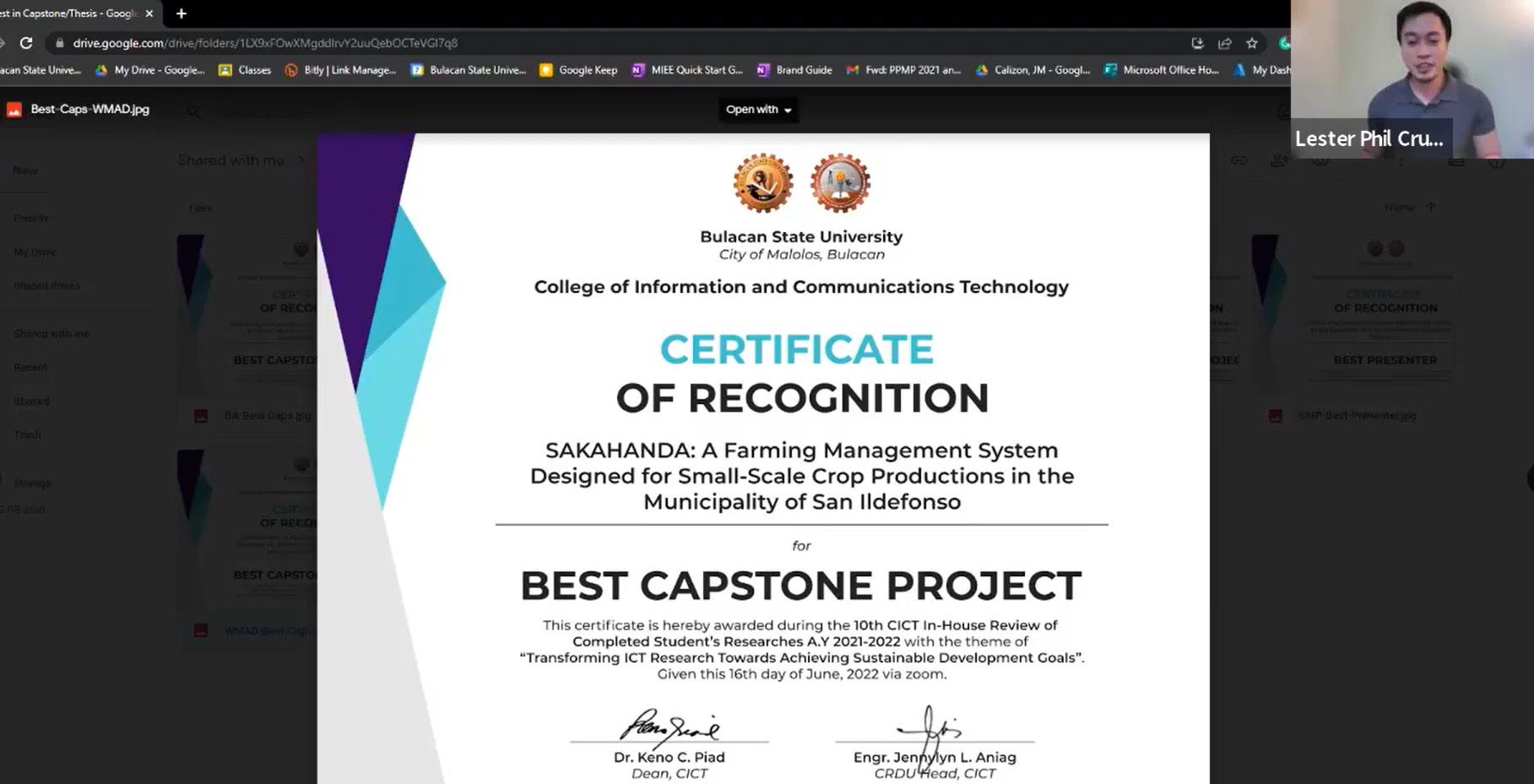Click the Best-Caps-WMAD.jpg file name
Image resolution: width=1534 pixels, height=784 pixels.
tap(90, 109)
